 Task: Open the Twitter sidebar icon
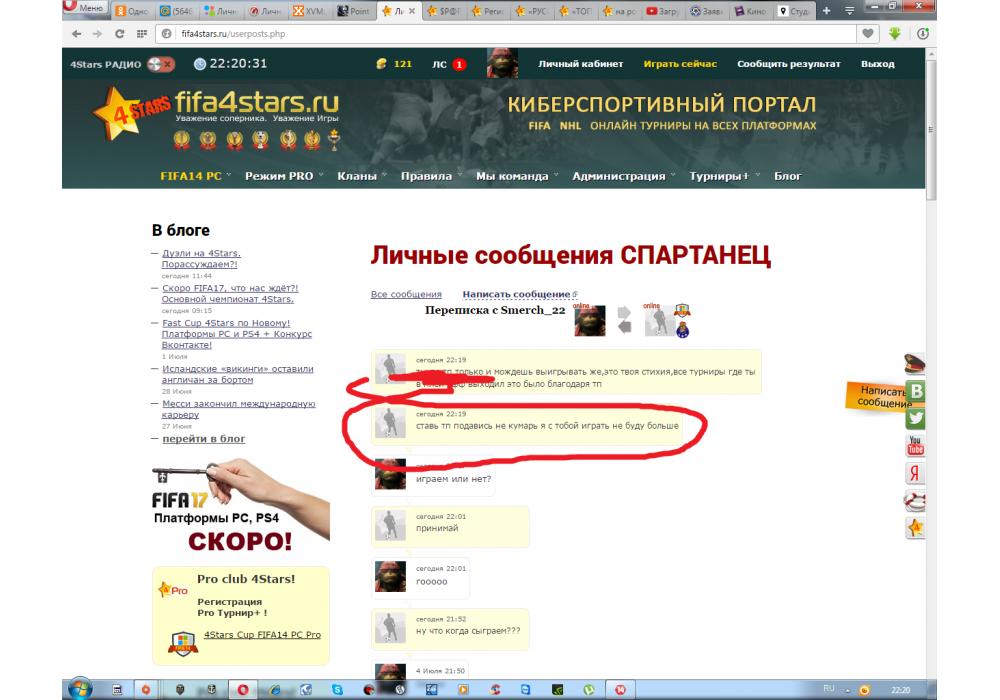pyautogui.click(x=914, y=419)
